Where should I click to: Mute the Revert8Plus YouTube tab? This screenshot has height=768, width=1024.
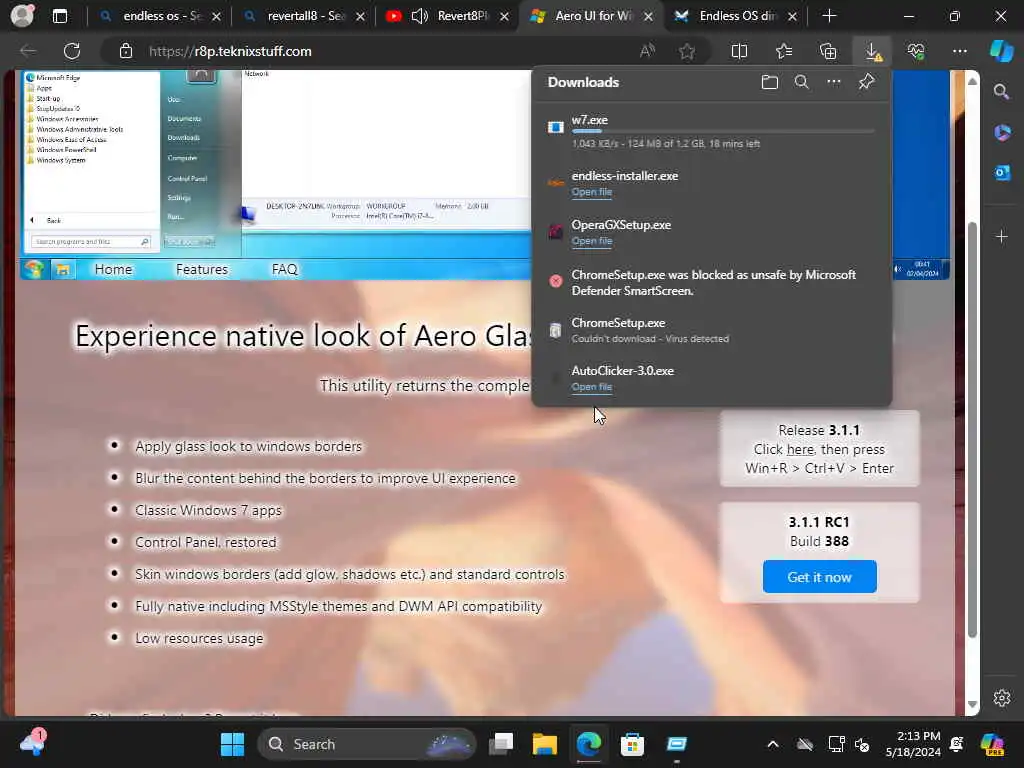(x=419, y=16)
